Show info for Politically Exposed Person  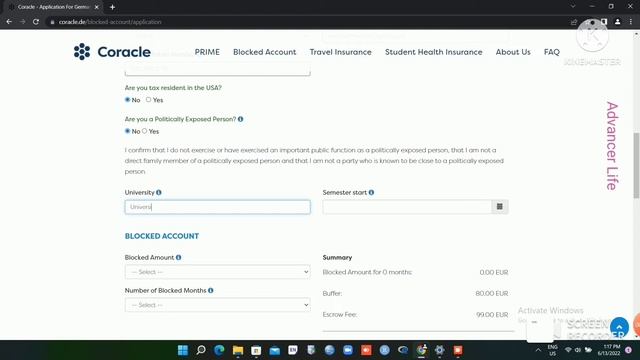point(240,119)
